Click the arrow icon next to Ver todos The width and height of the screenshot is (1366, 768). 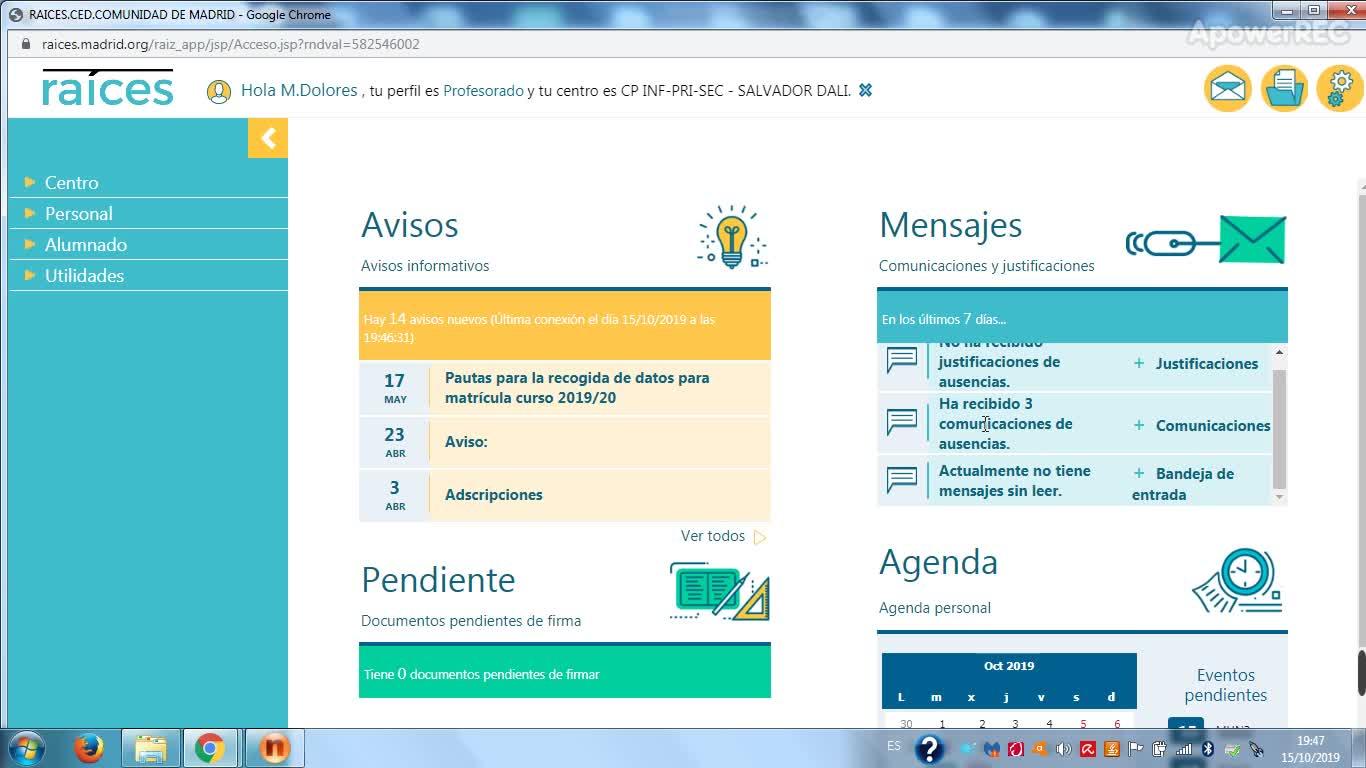(760, 537)
